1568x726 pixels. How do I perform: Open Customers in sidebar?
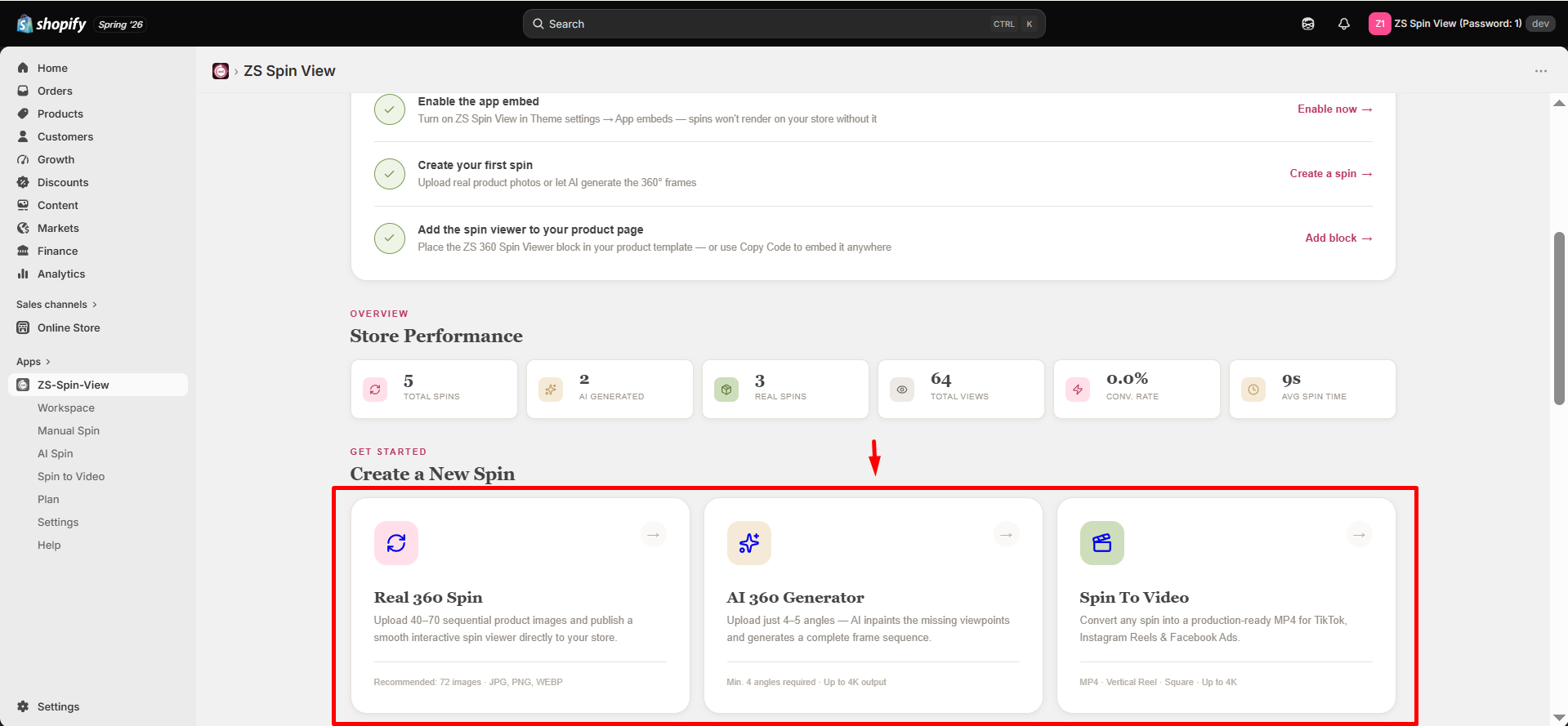tap(98, 136)
